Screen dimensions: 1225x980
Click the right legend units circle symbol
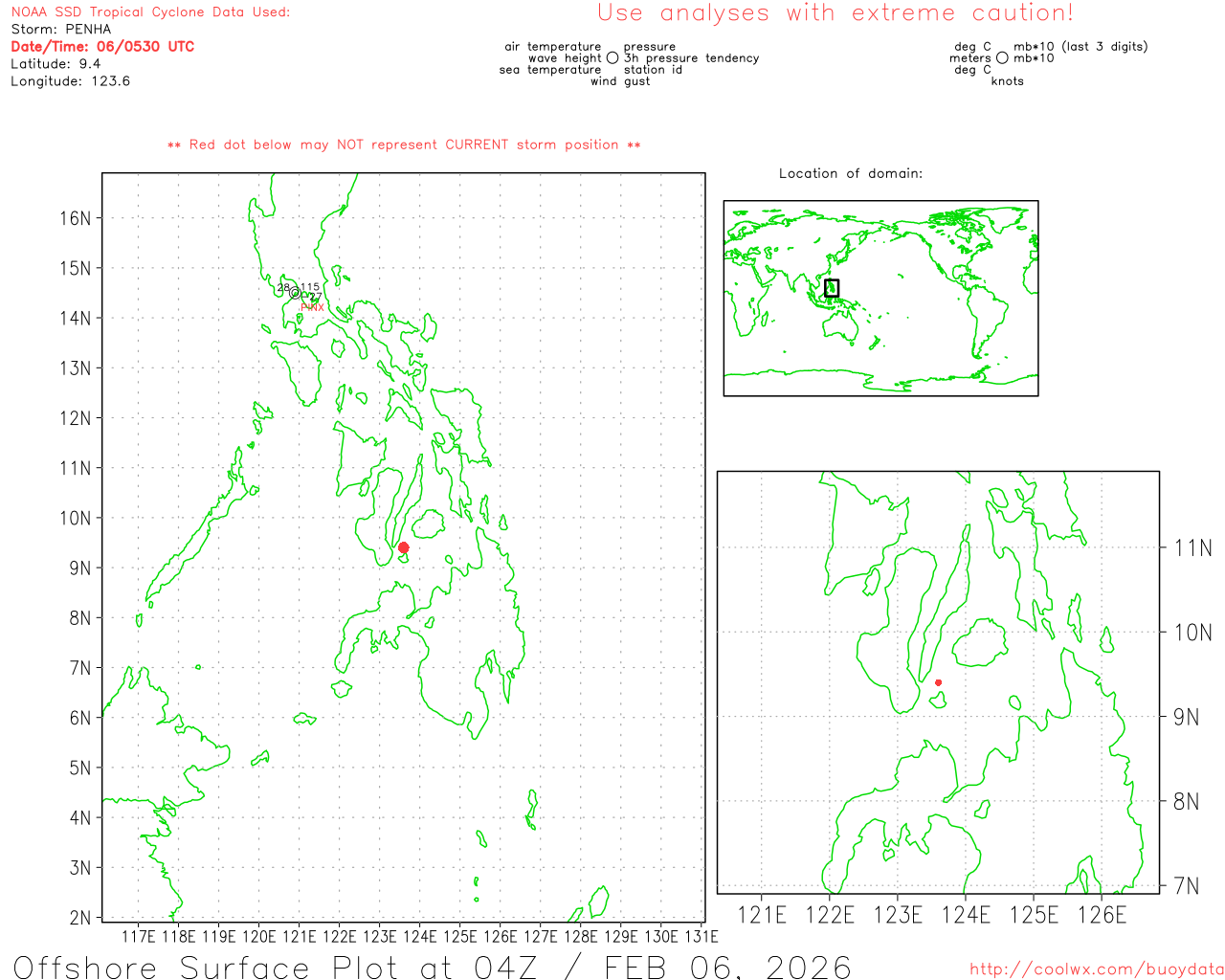pyautogui.click(x=1002, y=58)
